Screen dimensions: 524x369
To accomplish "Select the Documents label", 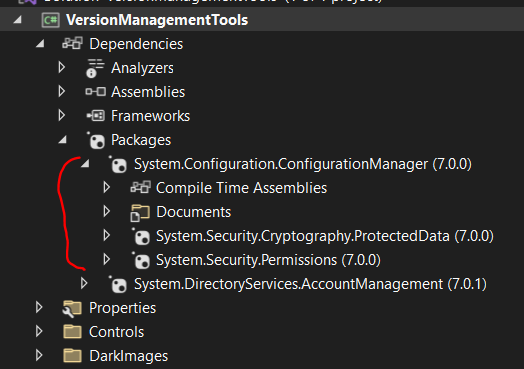I will [x=193, y=212].
